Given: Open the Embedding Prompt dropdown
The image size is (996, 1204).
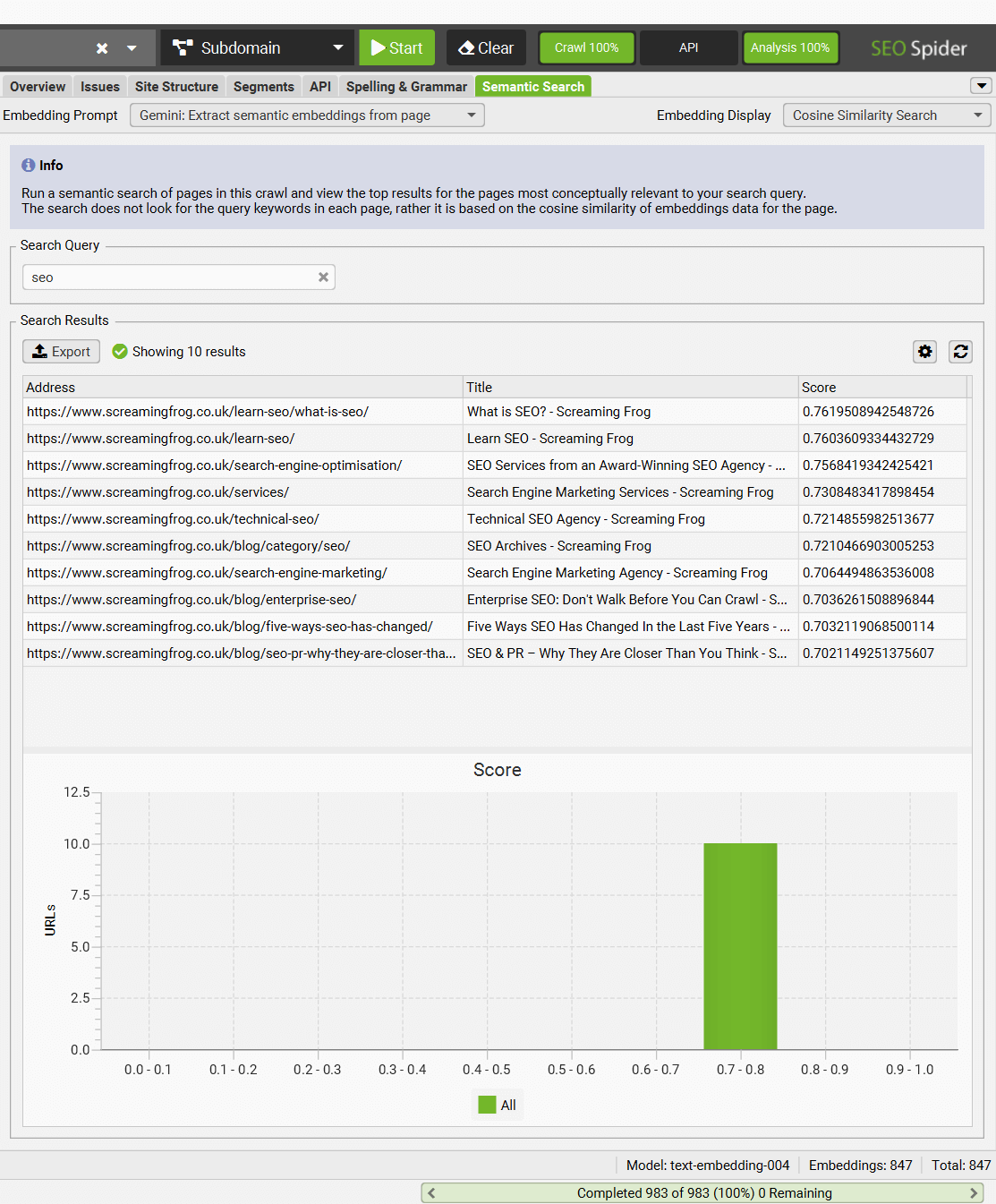Looking at the screenshot, I should click(x=472, y=115).
